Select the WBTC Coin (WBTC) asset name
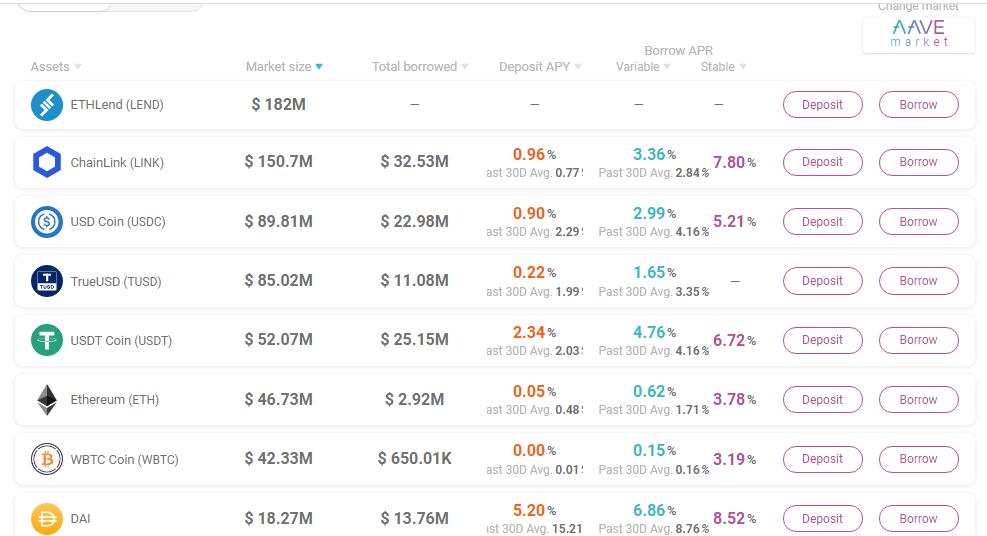Viewport: 987px width, 536px height. 125,459
